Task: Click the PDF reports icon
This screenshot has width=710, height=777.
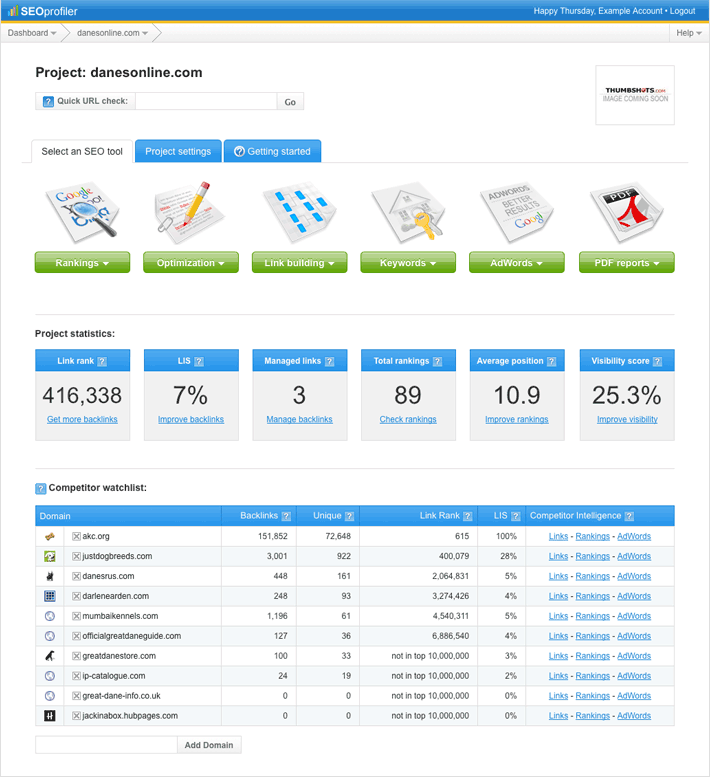Action: pyautogui.click(x=626, y=212)
